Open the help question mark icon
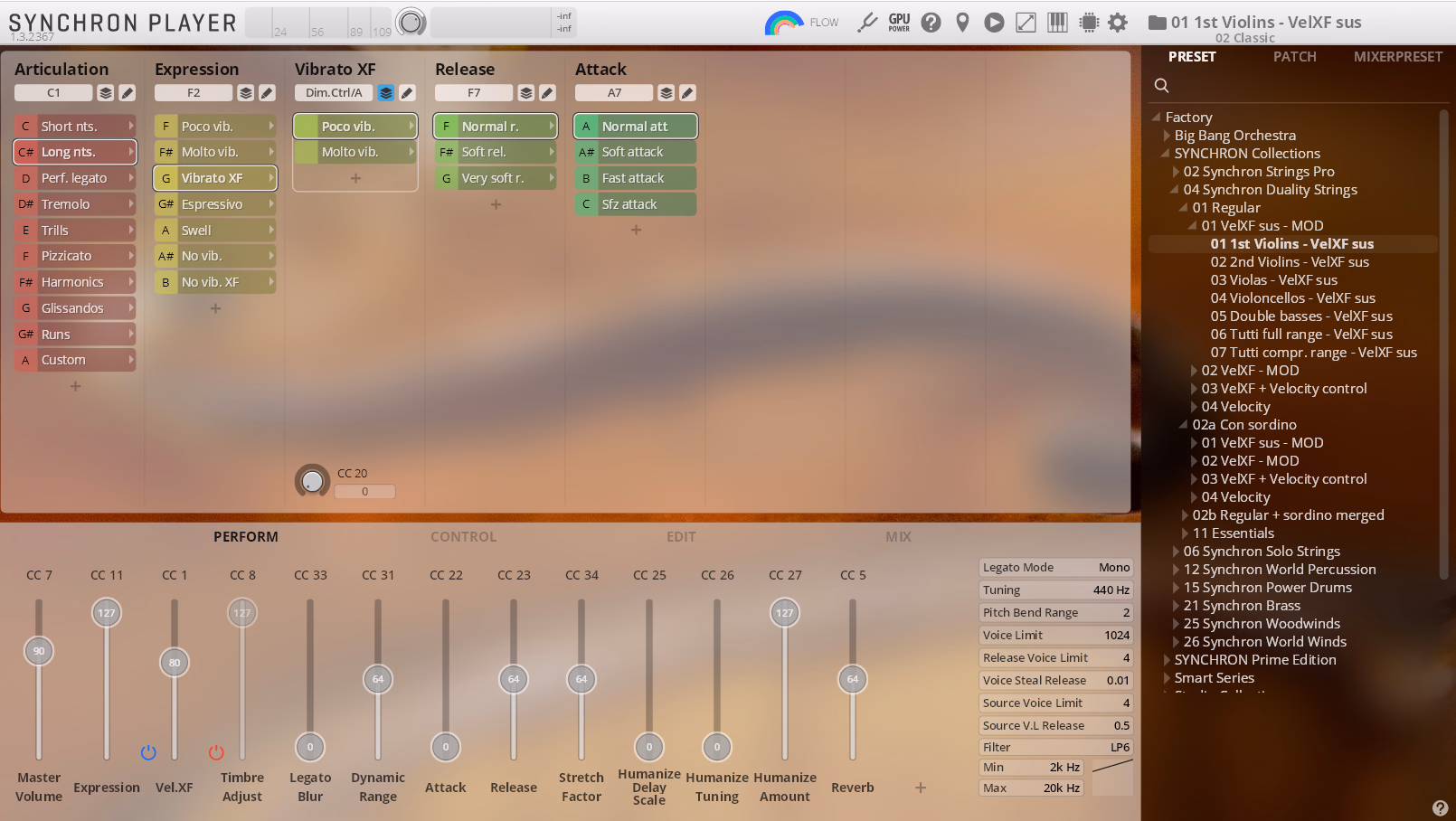 [931, 23]
